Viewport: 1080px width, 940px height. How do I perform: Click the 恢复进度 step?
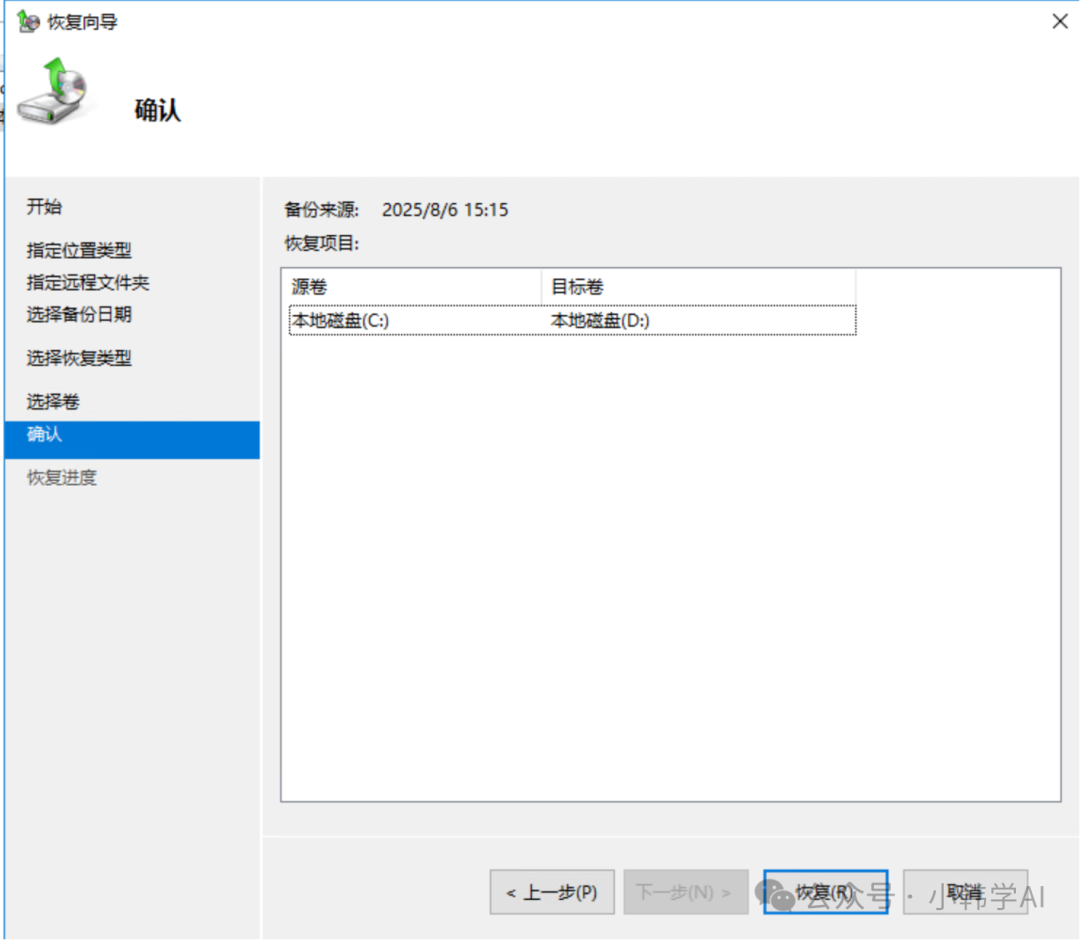point(62,478)
